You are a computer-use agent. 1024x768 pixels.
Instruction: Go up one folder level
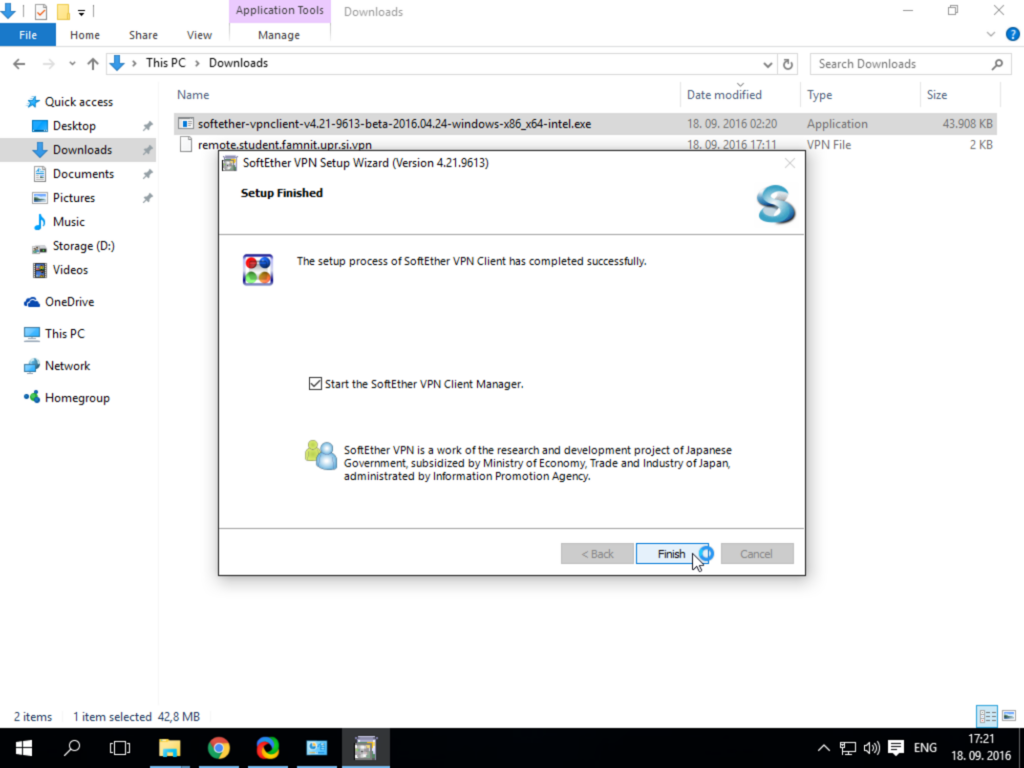click(93, 64)
